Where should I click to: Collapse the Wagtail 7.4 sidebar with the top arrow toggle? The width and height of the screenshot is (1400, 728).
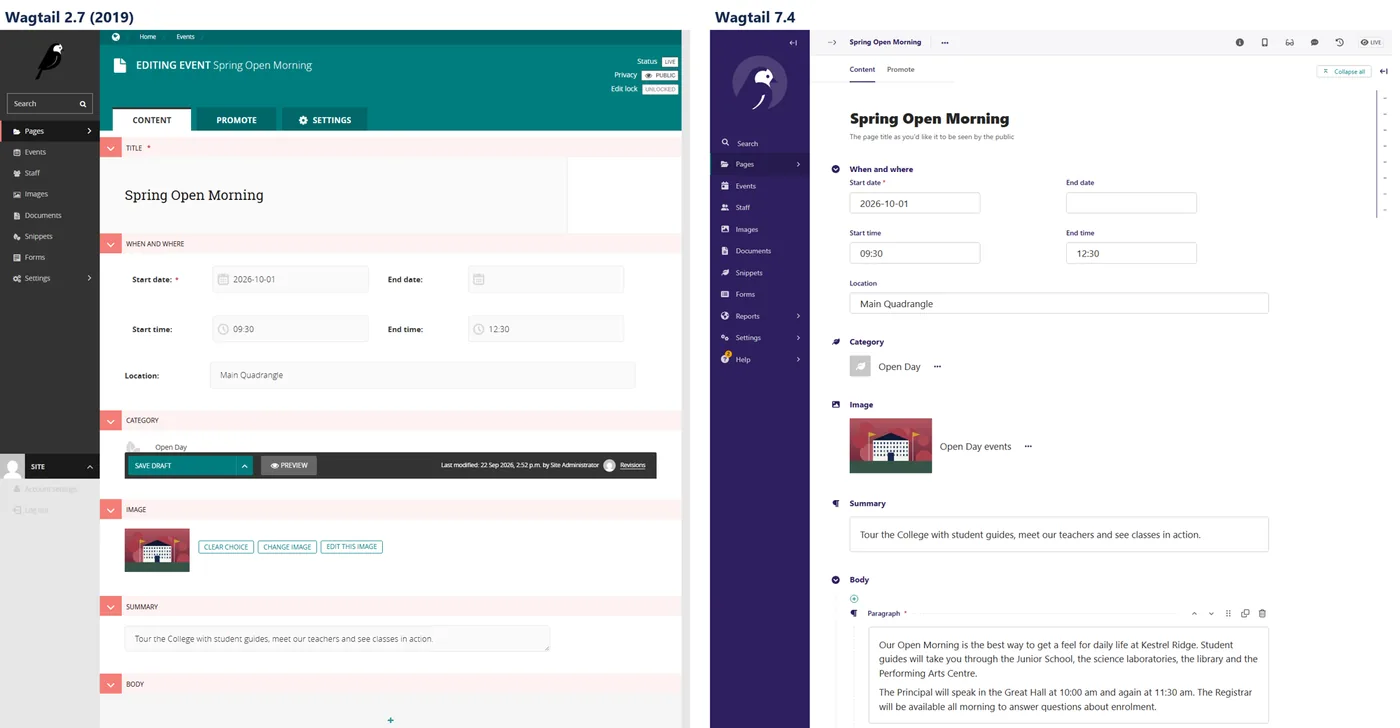click(x=793, y=43)
